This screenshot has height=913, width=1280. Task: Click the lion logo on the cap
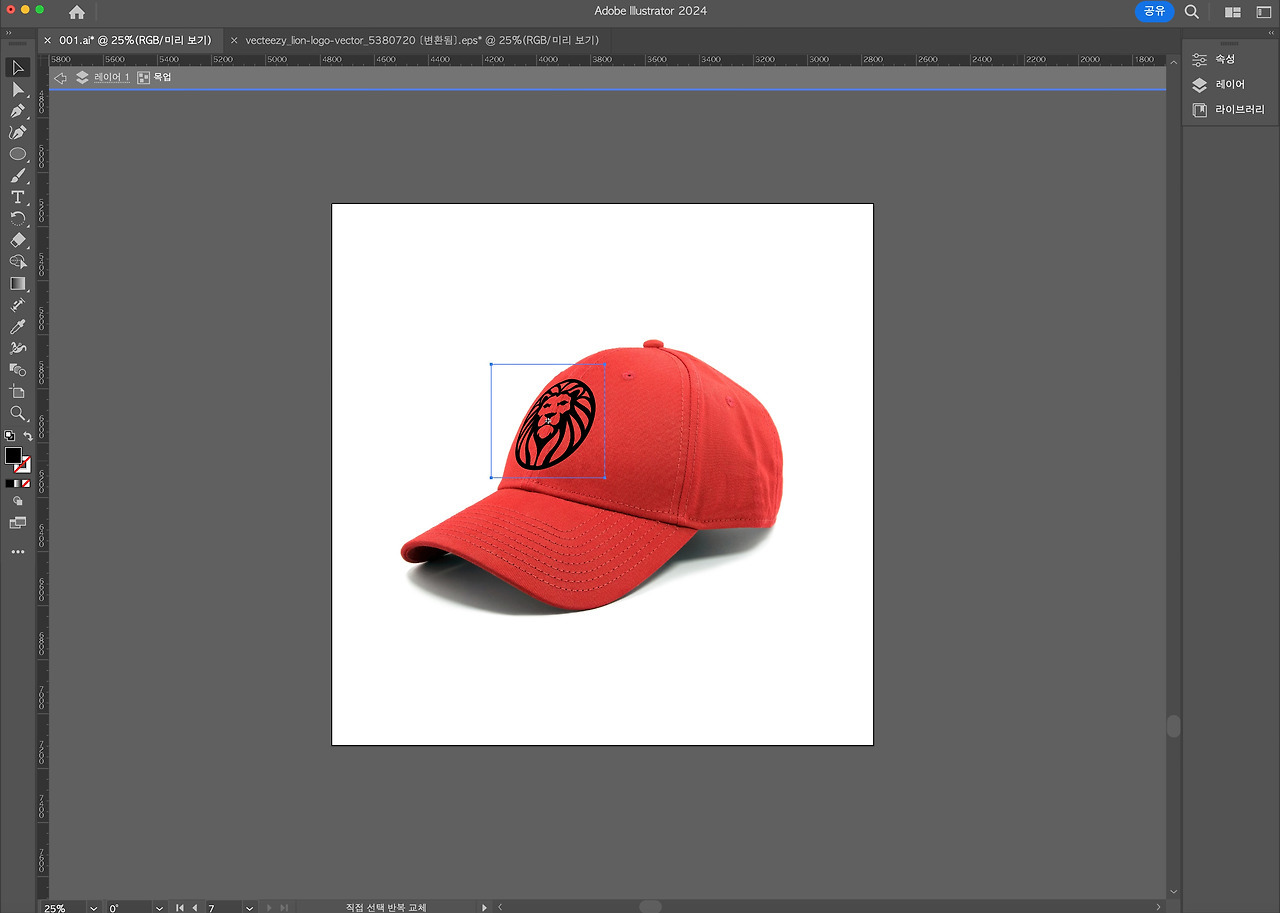tap(555, 425)
